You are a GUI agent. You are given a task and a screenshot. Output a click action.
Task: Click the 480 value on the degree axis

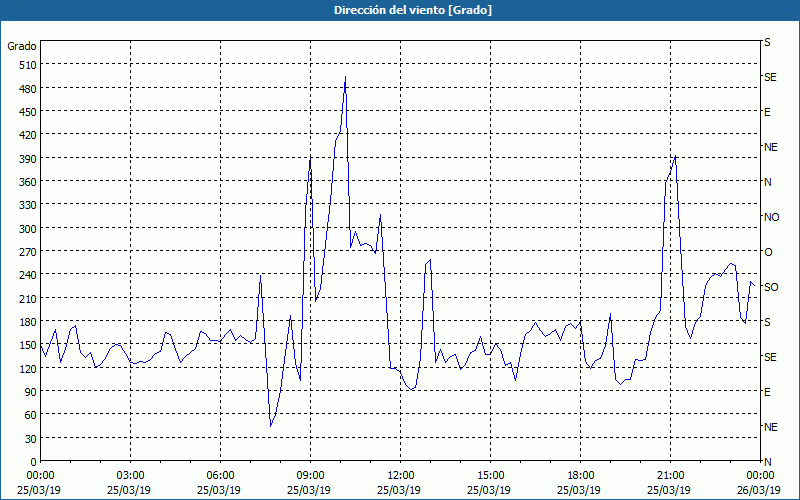tap(28, 89)
